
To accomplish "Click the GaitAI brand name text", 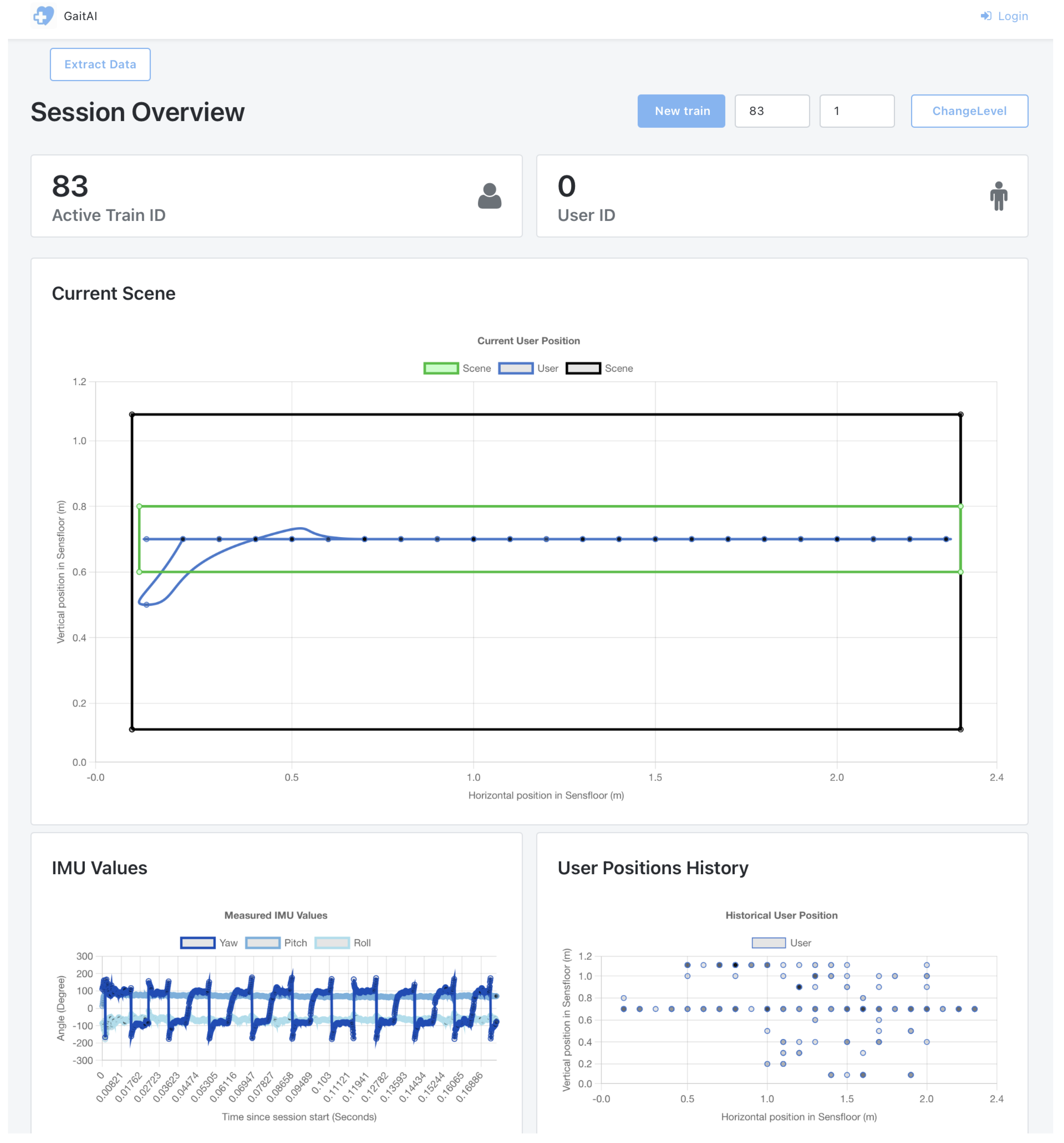I will pyautogui.click(x=80, y=16).
